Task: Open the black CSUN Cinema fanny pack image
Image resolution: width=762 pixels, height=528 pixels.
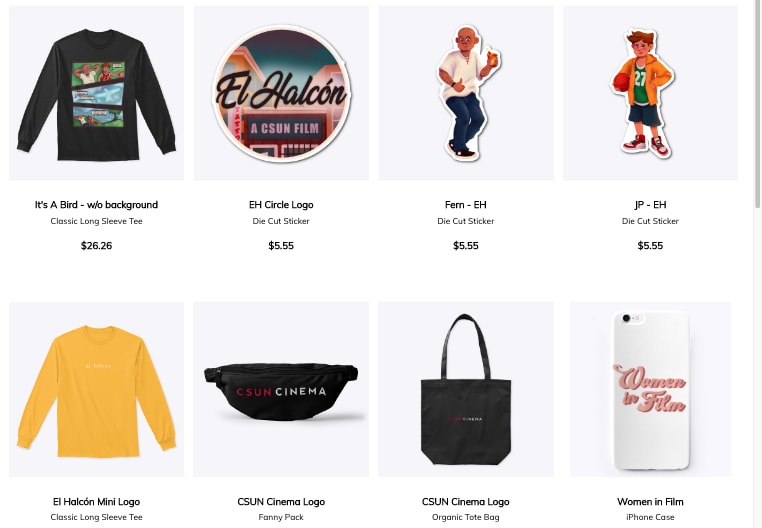Action: 281,389
